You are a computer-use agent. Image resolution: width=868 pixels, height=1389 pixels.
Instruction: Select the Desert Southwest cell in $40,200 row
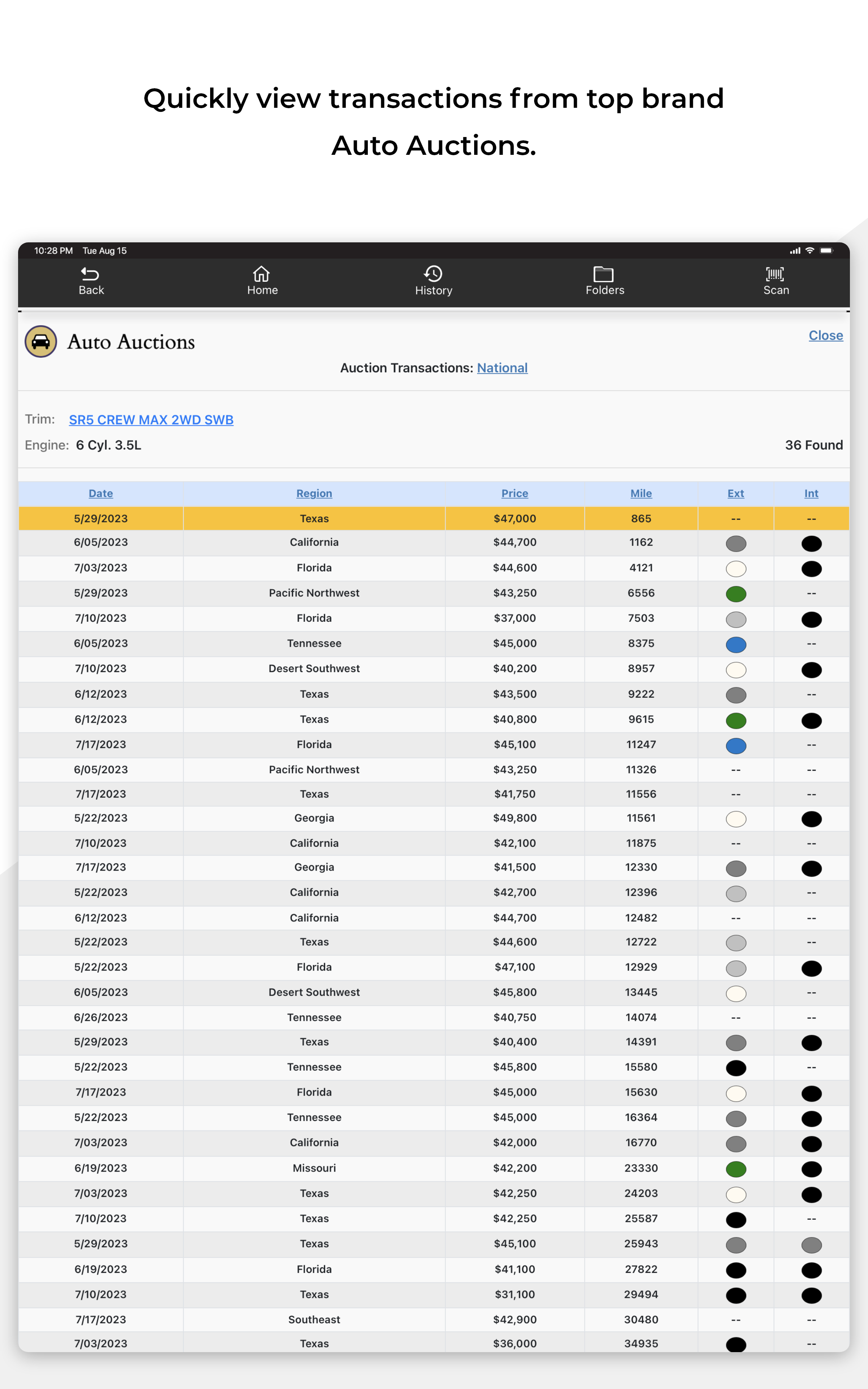coord(314,669)
